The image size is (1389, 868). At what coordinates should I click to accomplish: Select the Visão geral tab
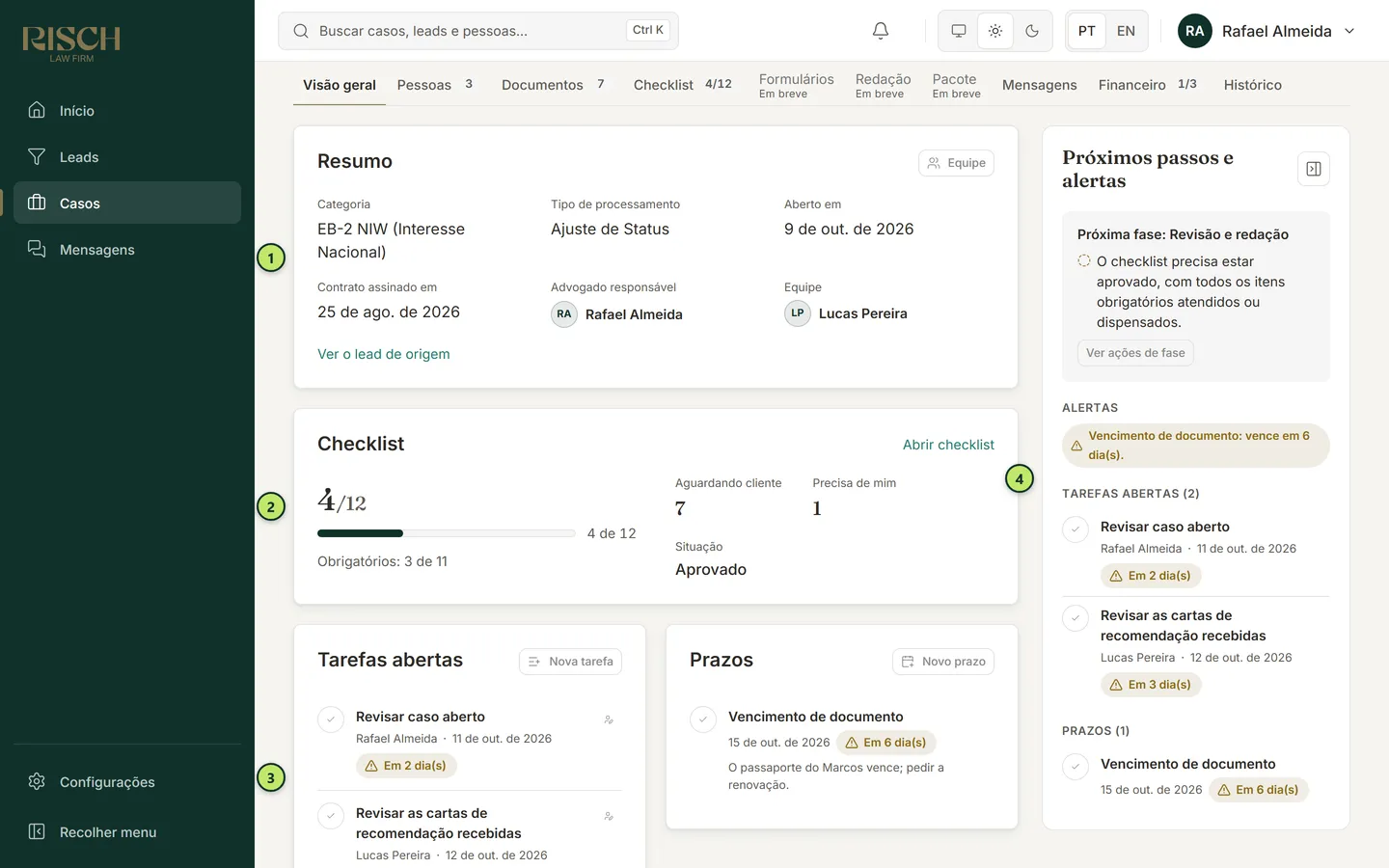[x=340, y=85]
